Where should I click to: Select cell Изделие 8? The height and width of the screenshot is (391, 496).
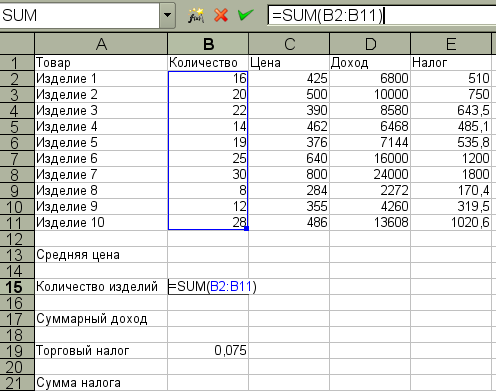[x=101, y=191]
